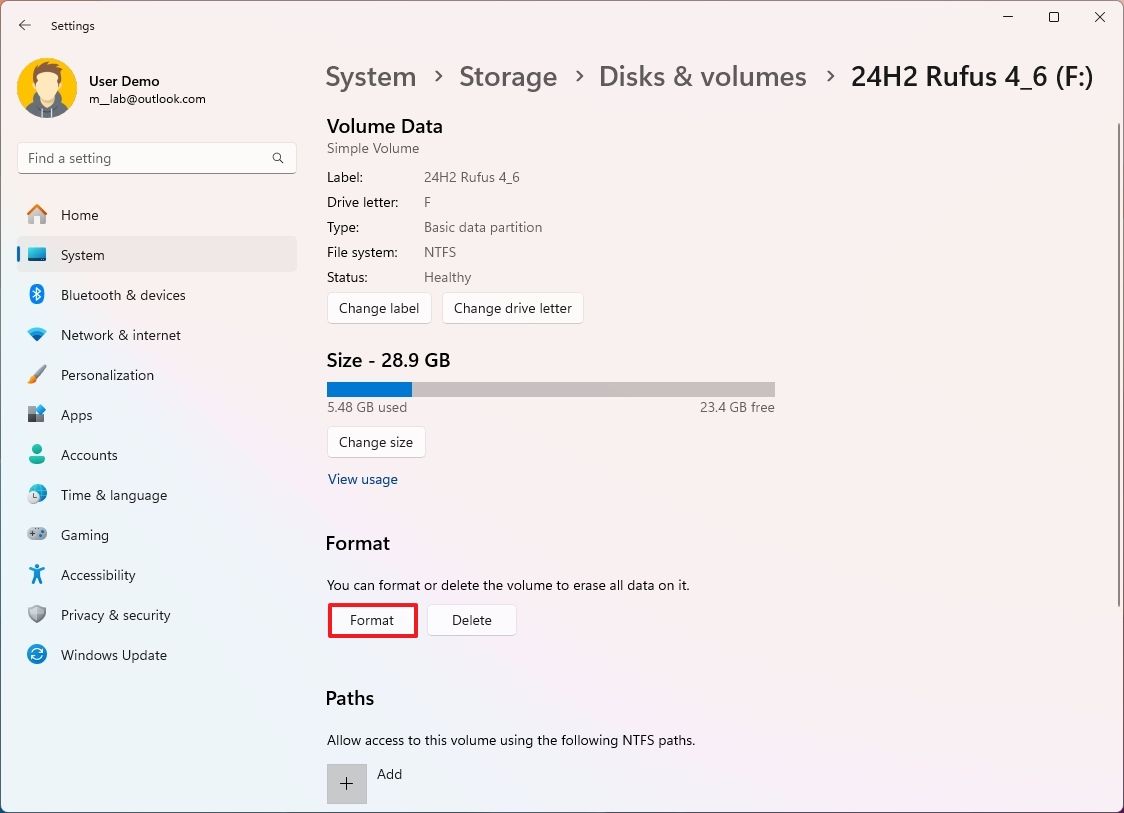Click the Format button
1124x813 pixels.
tap(372, 620)
